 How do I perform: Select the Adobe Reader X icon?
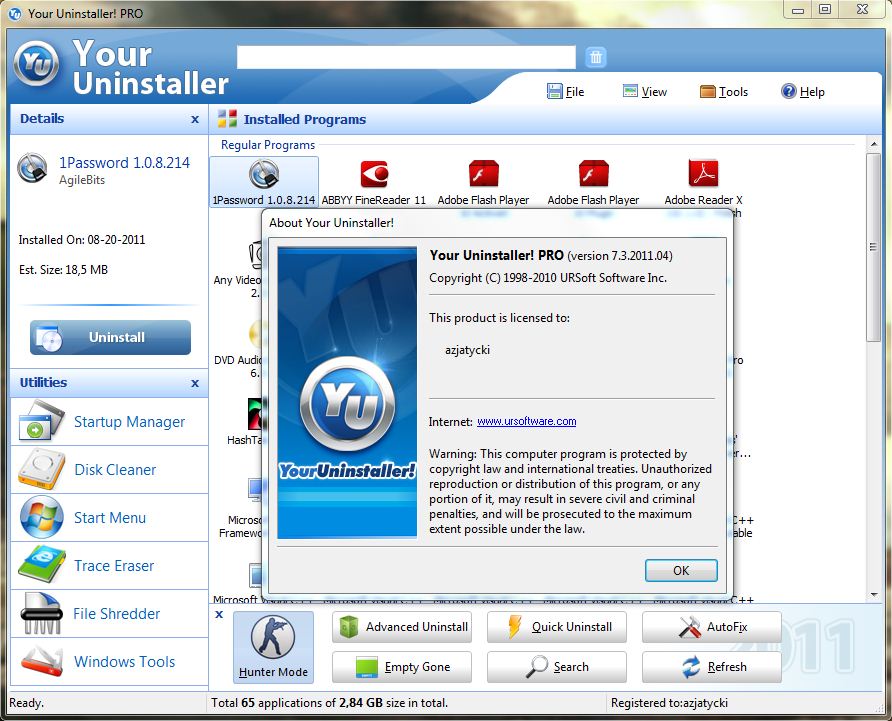pos(703,182)
